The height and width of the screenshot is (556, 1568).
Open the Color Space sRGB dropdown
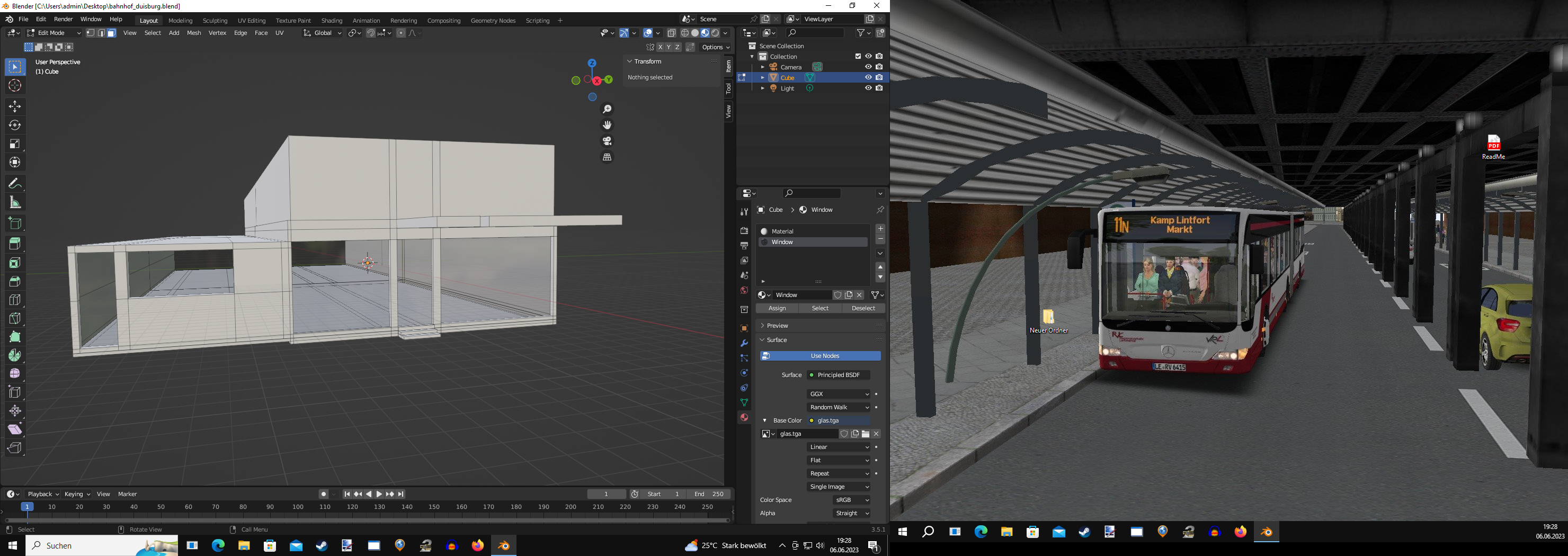coord(851,500)
